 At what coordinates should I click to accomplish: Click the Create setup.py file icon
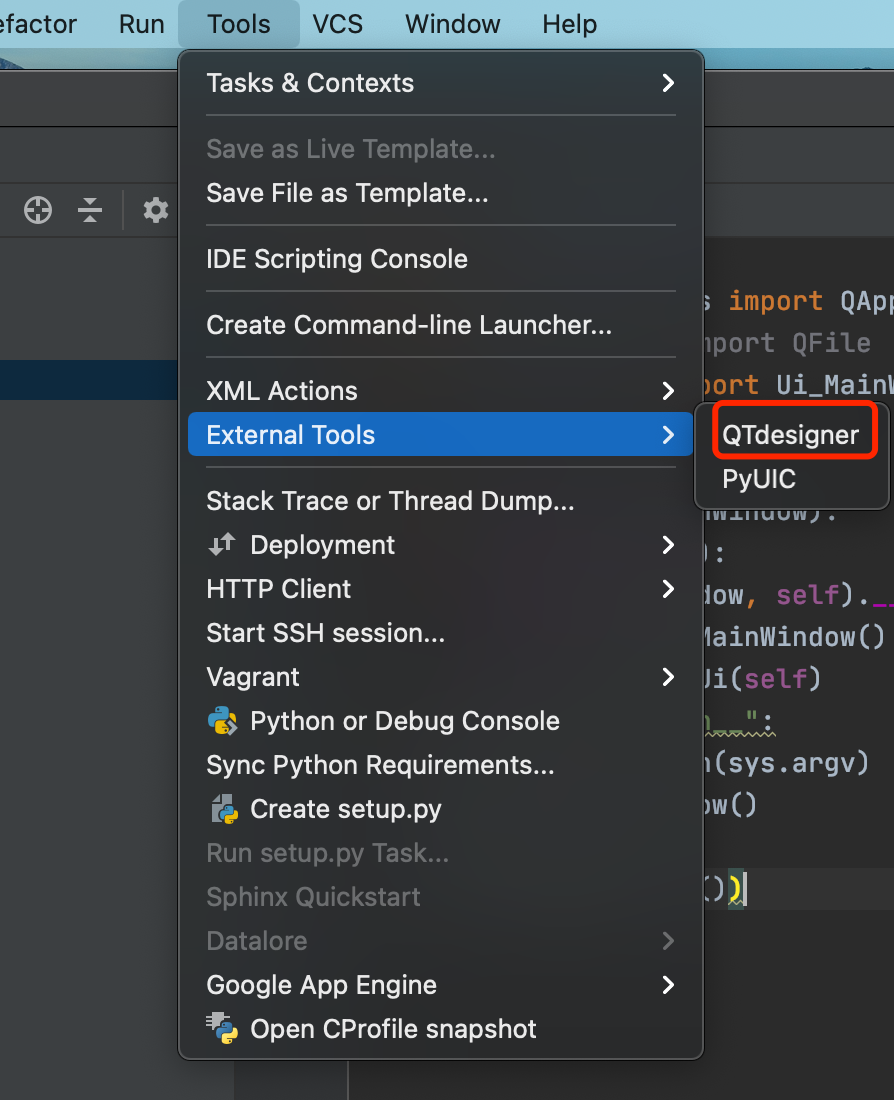click(x=222, y=809)
